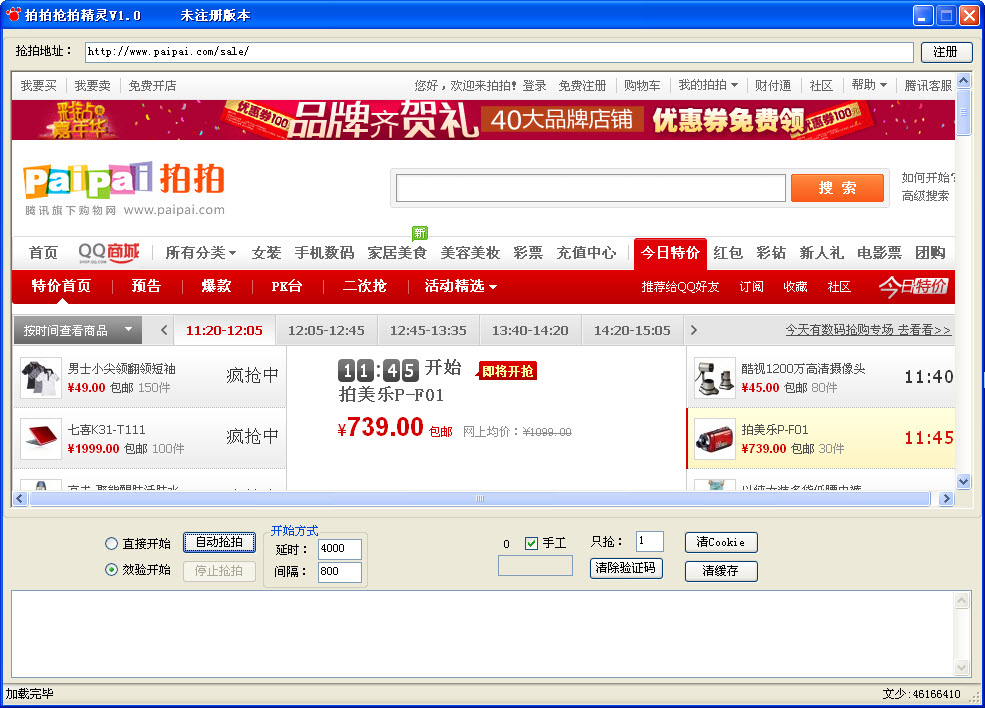Select 直接开始 radio option
This screenshot has height=708, width=985.
[x=111, y=543]
